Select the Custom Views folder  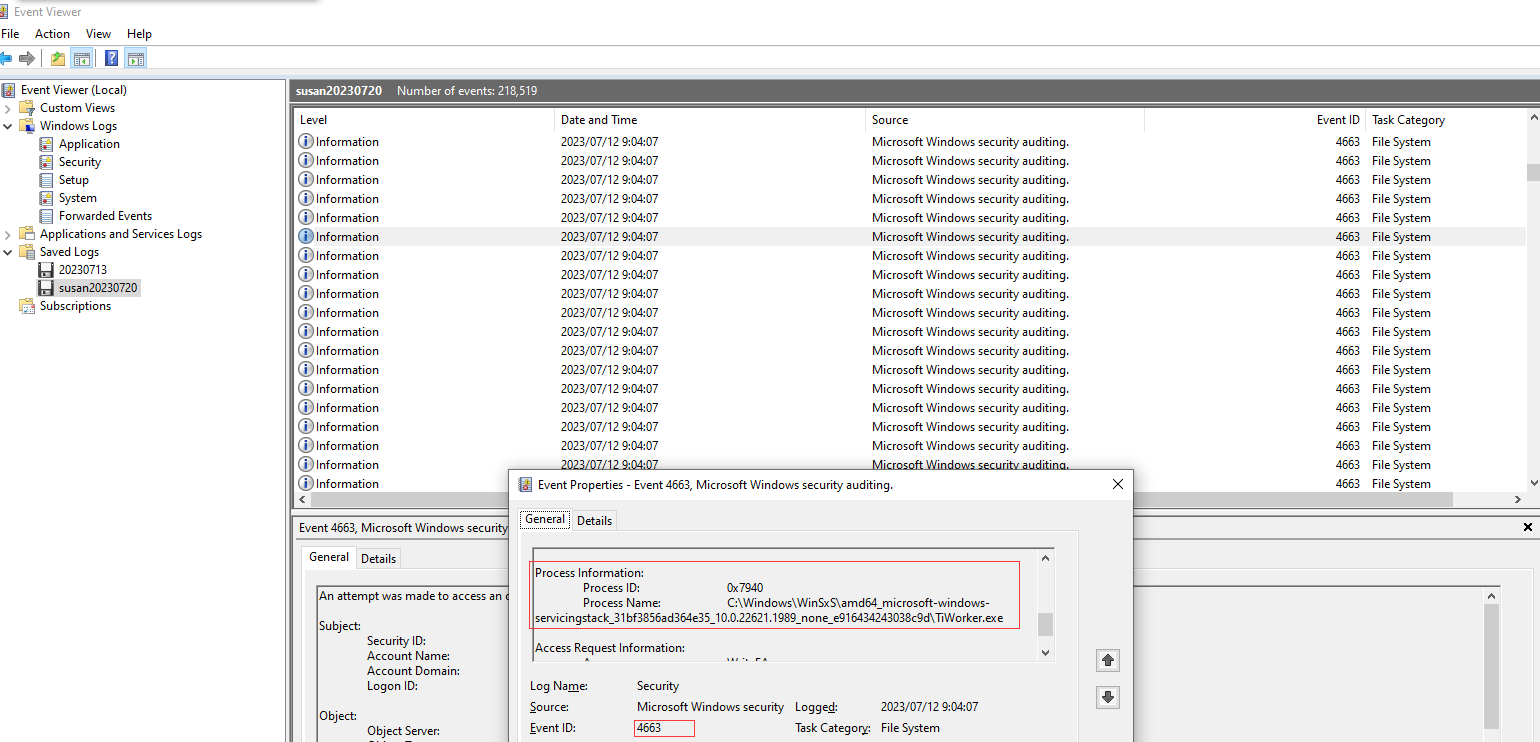coord(77,108)
